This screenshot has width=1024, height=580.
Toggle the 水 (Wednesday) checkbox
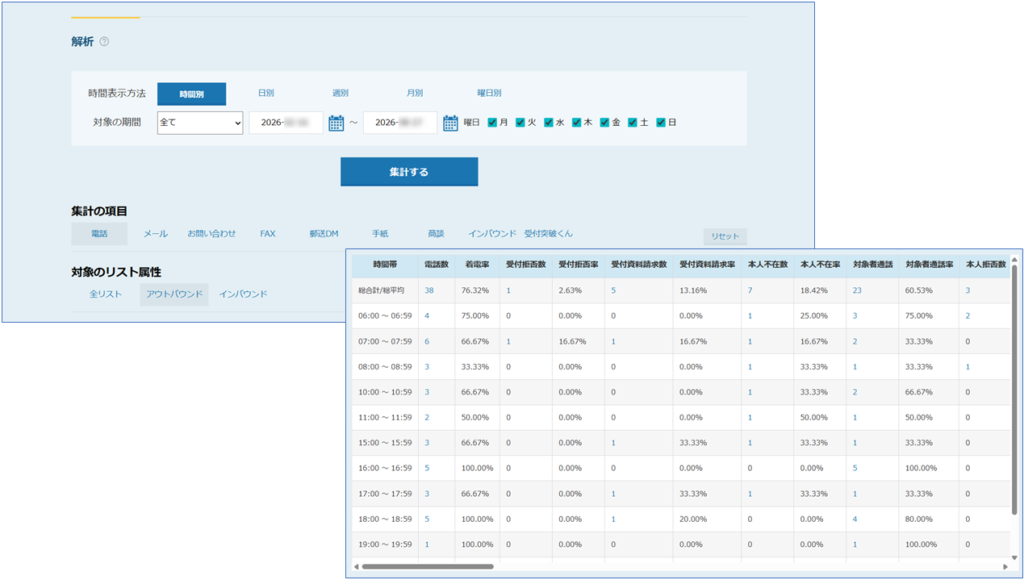pos(549,123)
